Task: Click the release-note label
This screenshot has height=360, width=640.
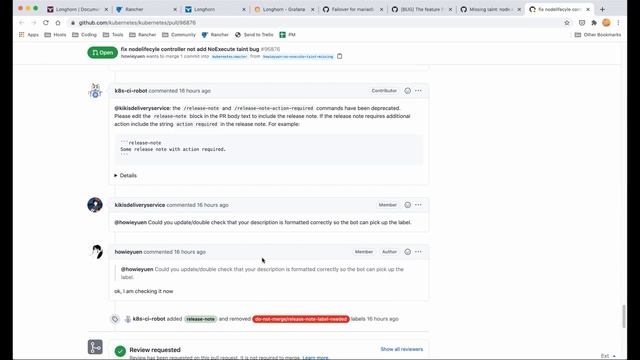Action: (x=200, y=319)
